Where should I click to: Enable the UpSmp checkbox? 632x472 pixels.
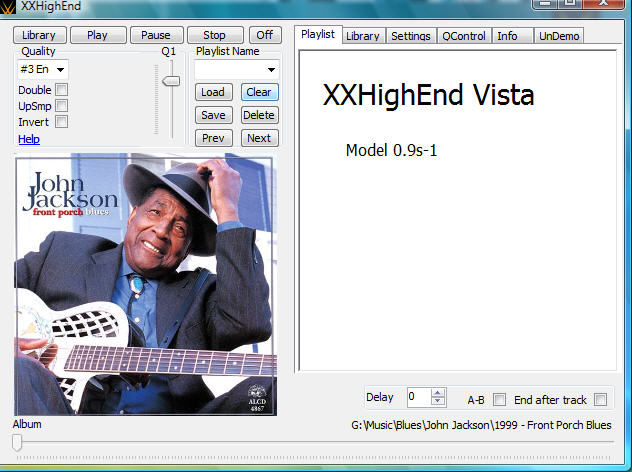(x=61, y=106)
